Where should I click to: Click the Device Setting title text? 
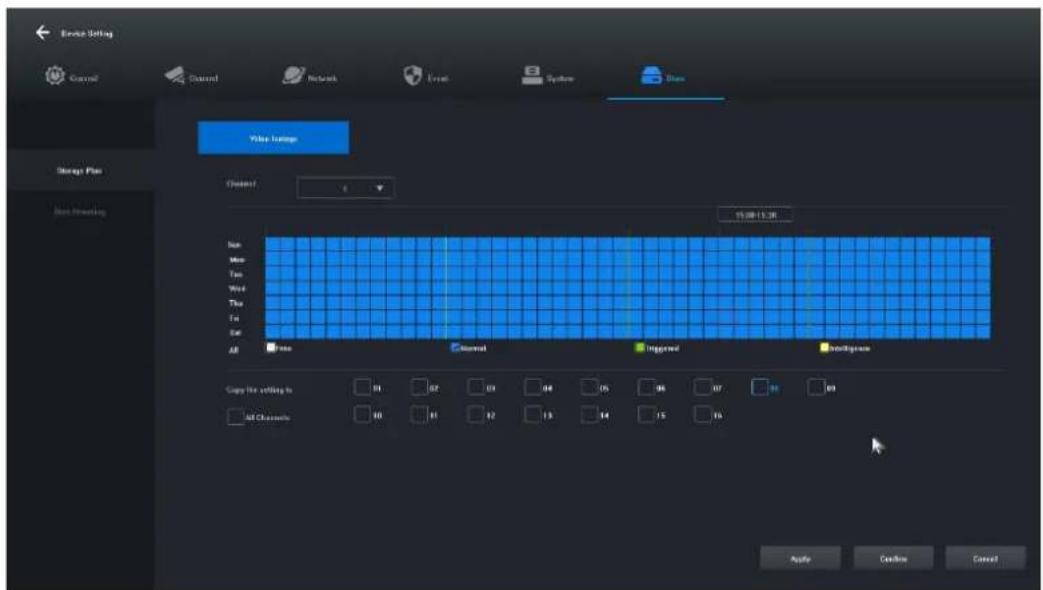(x=87, y=33)
